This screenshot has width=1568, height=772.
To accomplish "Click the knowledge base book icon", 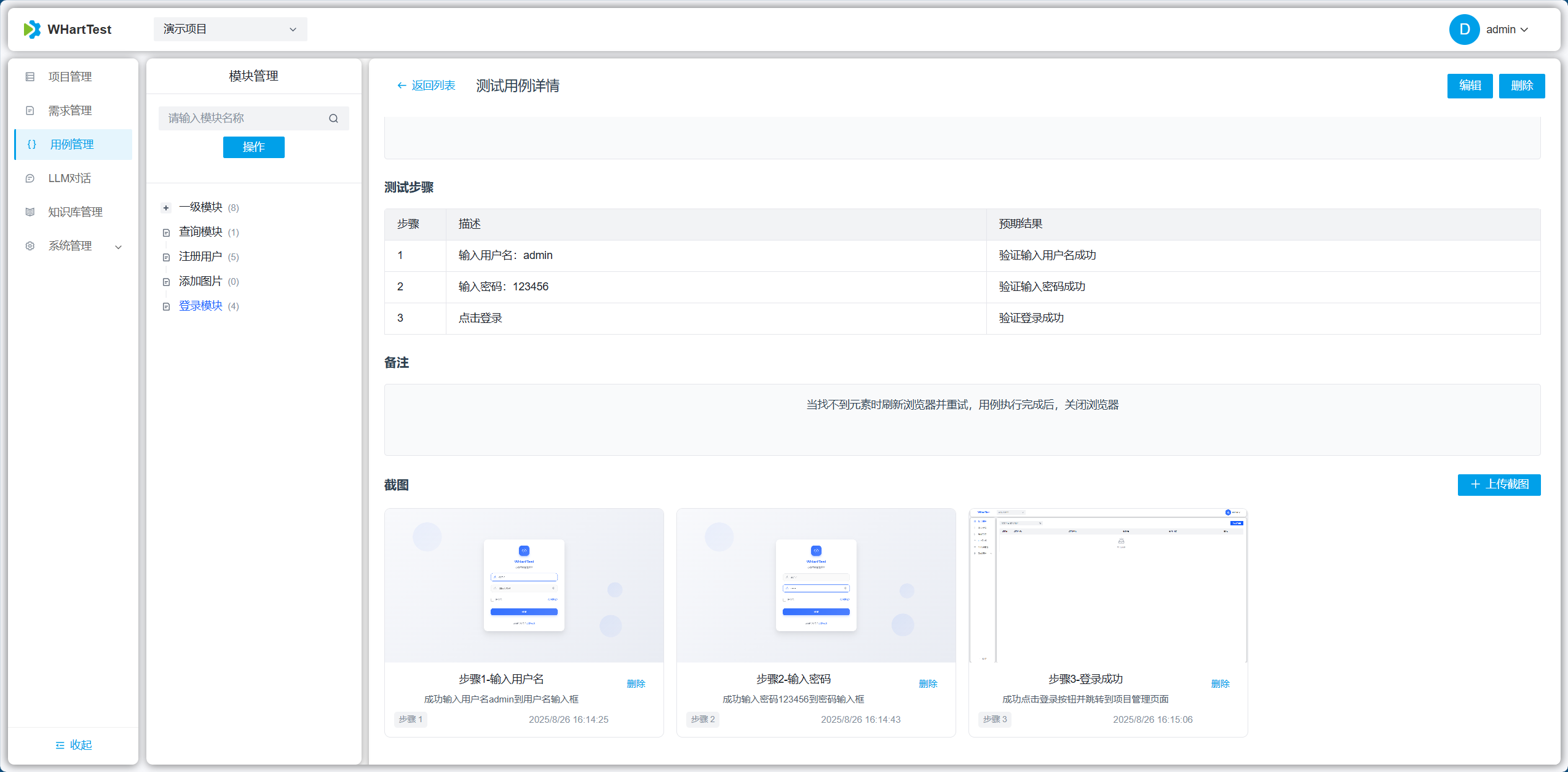I will pos(30,212).
